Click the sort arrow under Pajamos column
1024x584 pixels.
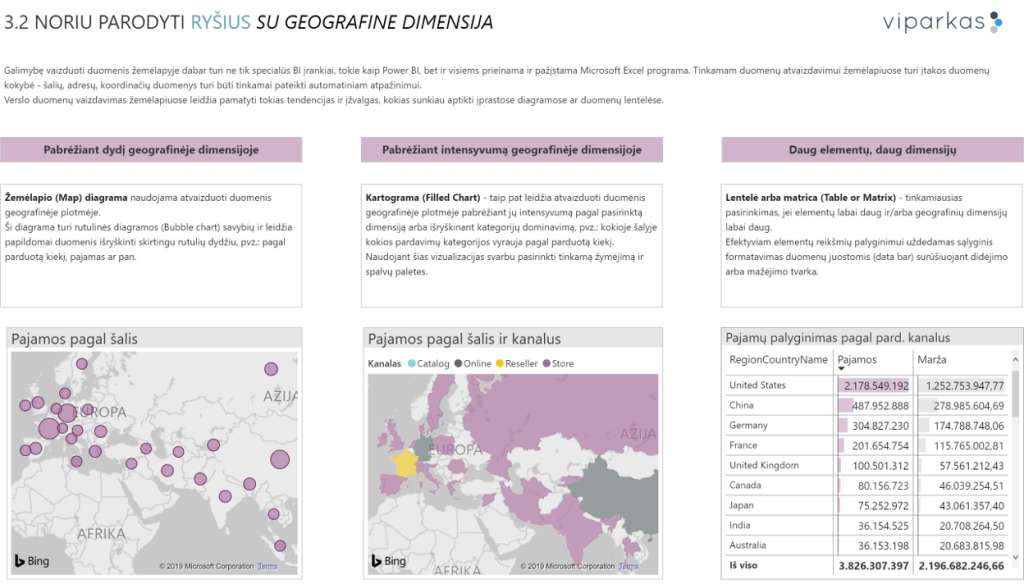click(x=841, y=369)
